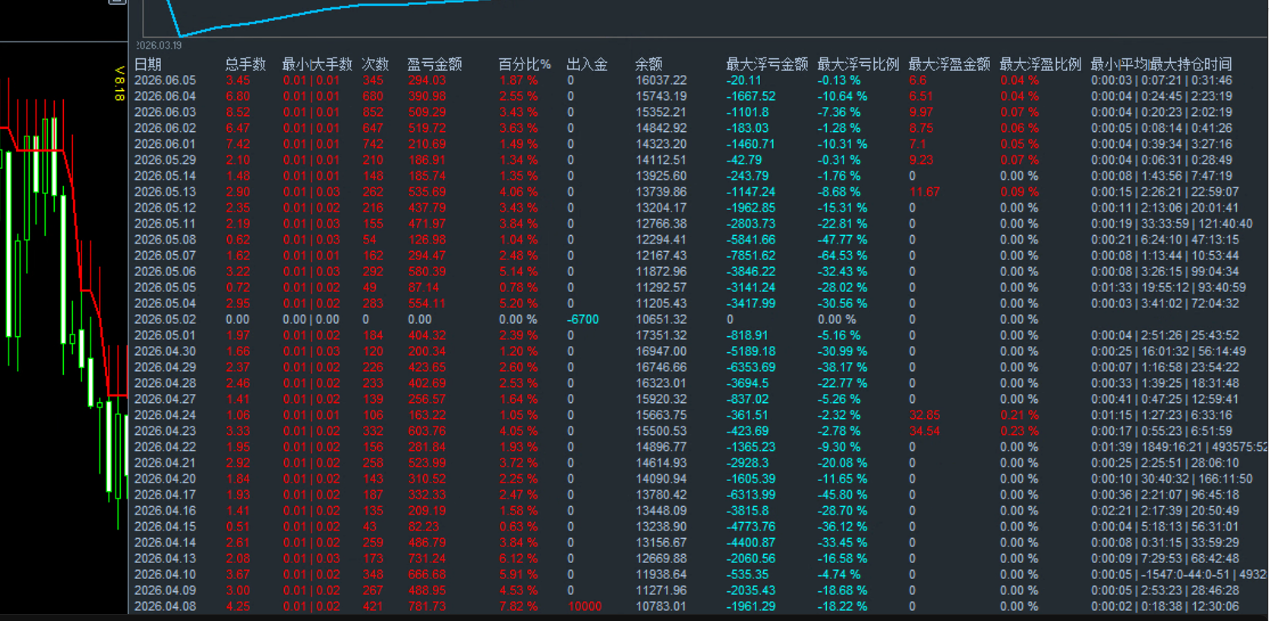Click percentage value 5.20 %

[x=518, y=303]
